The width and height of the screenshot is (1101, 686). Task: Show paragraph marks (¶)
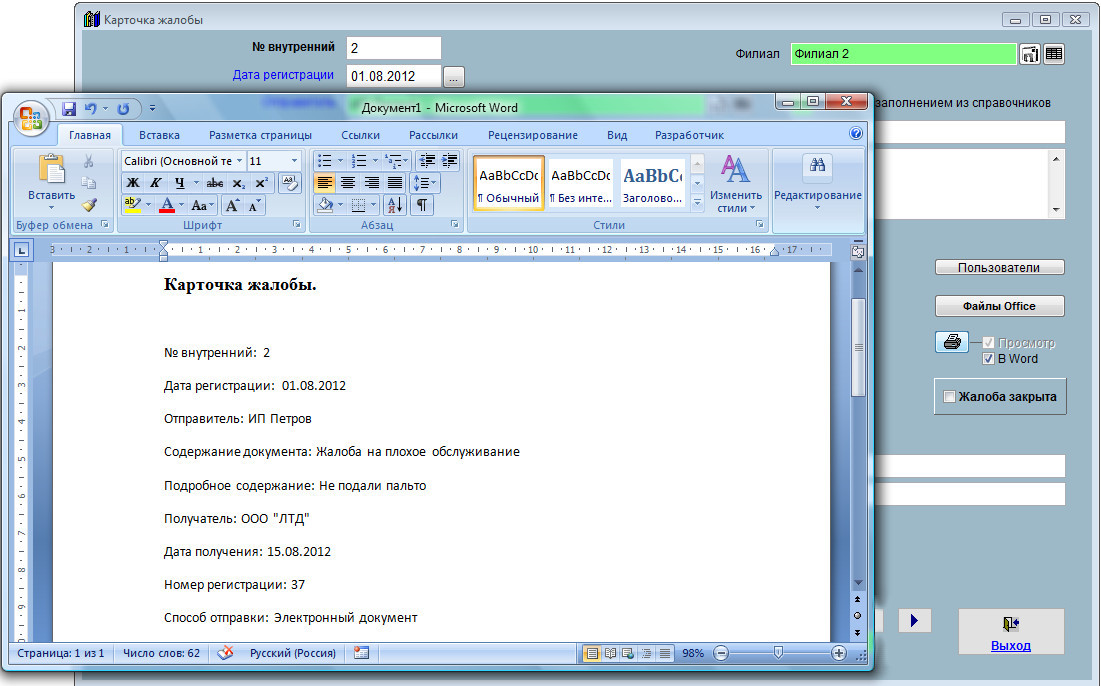tap(421, 205)
